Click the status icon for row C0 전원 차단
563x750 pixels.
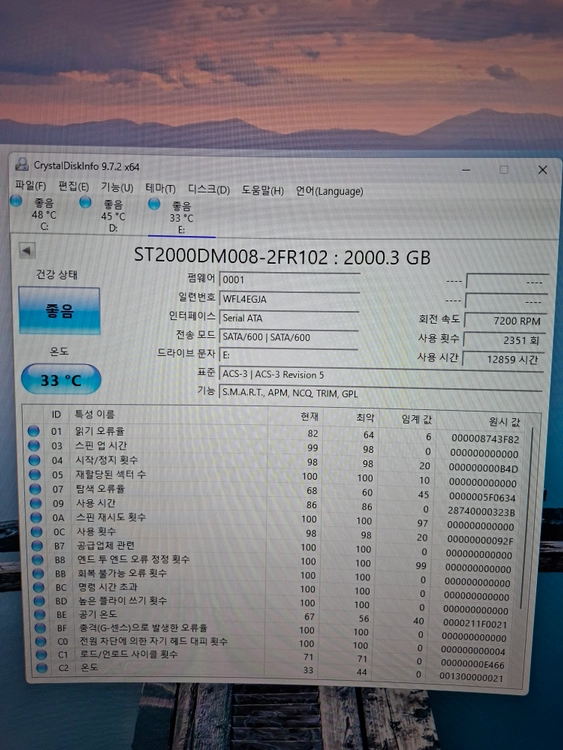coord(41,641)
